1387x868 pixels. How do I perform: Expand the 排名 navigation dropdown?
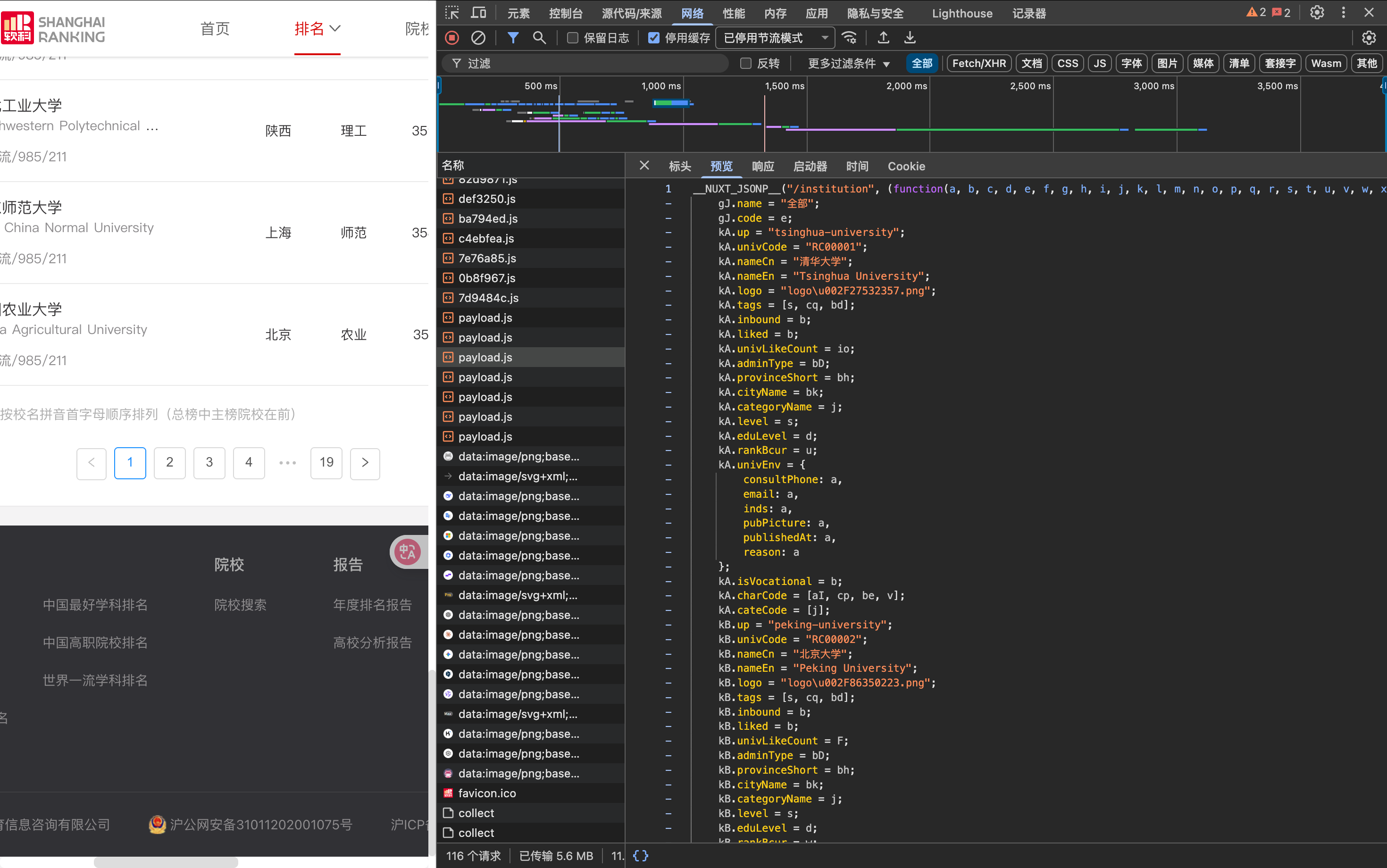tap(318, 28)
